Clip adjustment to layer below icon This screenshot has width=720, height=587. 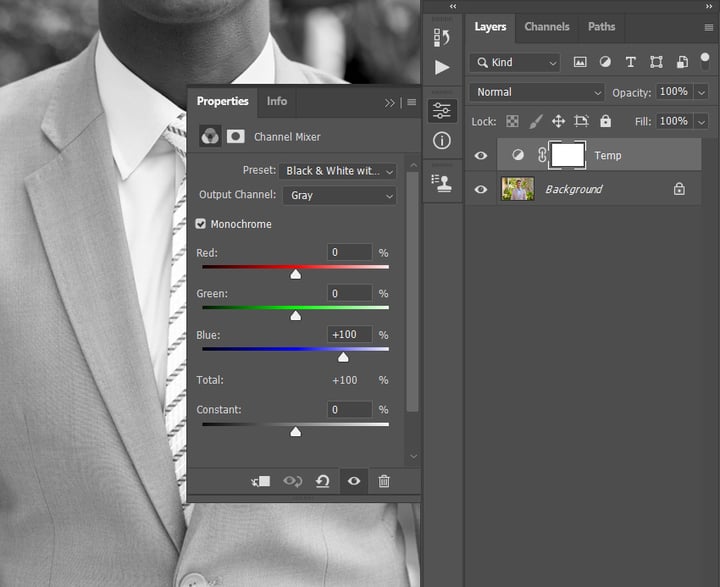point(260,481)
